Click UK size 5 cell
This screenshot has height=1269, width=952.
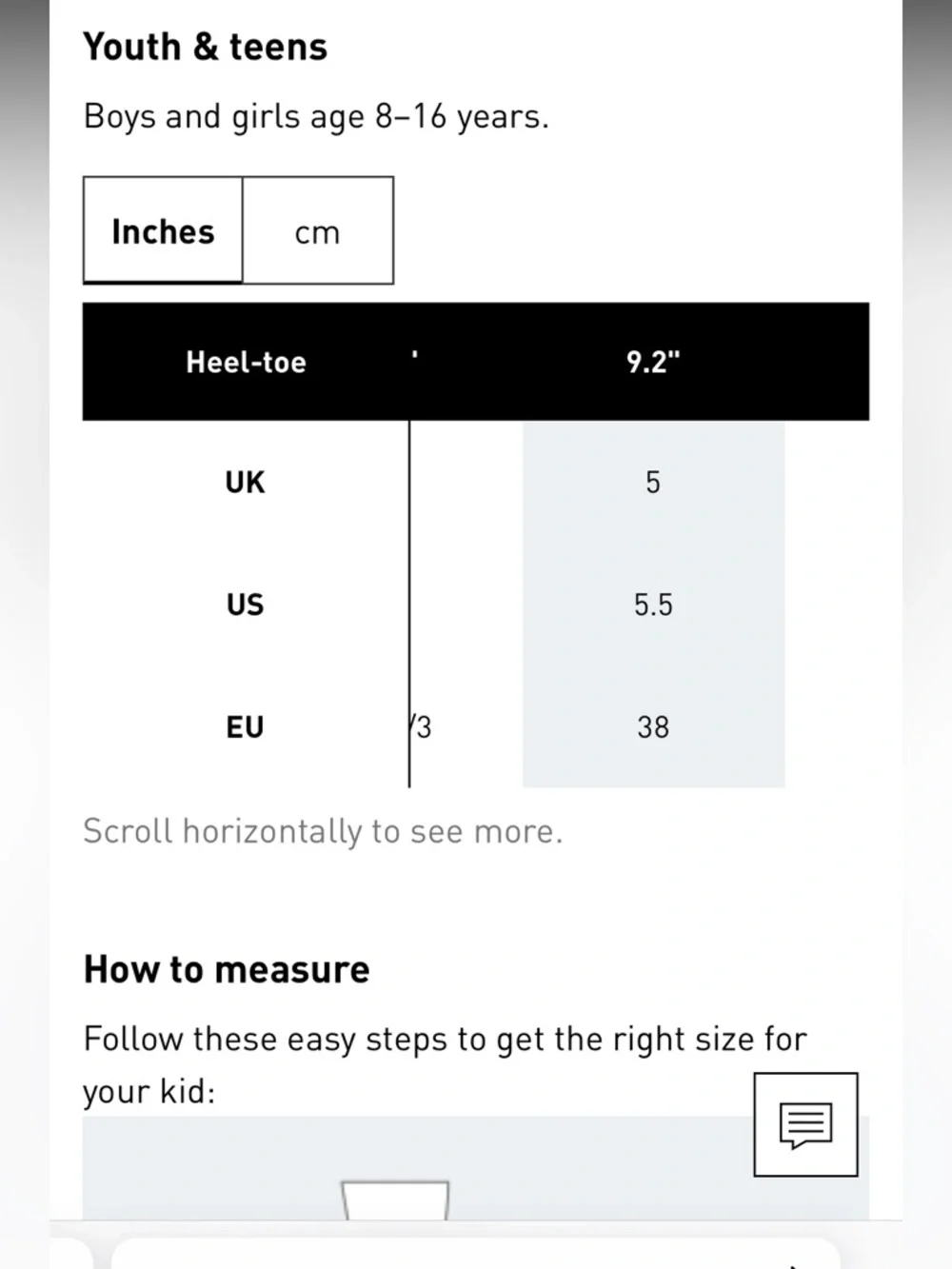point(653,483)
